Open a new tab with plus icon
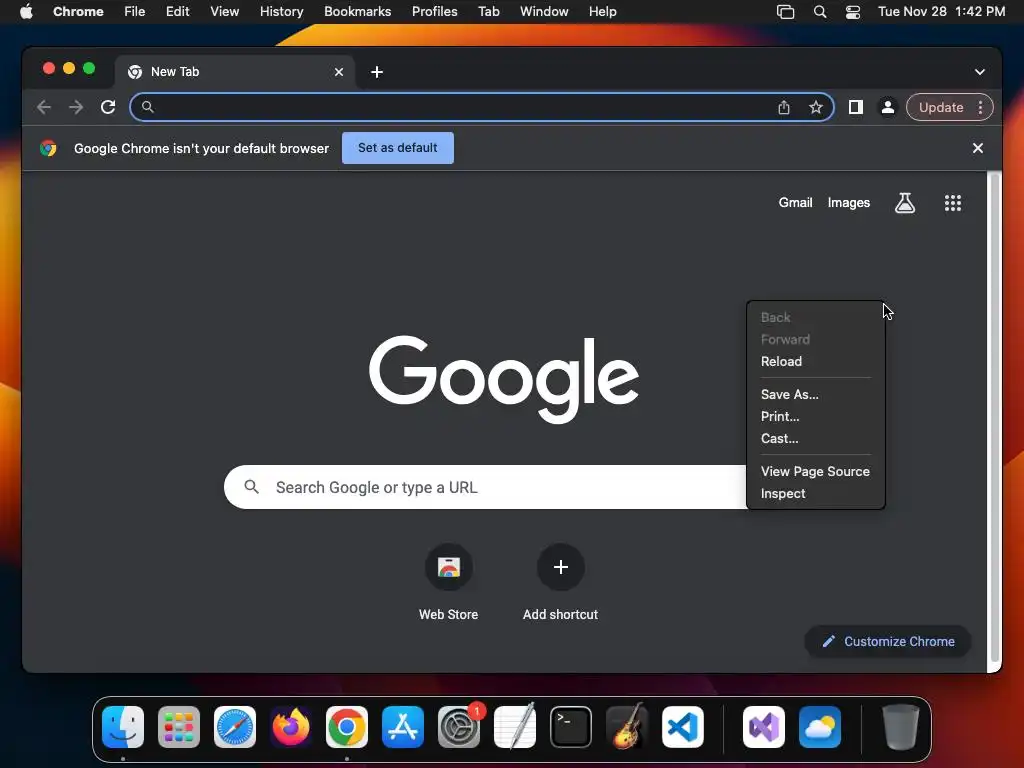This screenshot has width=1024, height=768. pos(377,72)
